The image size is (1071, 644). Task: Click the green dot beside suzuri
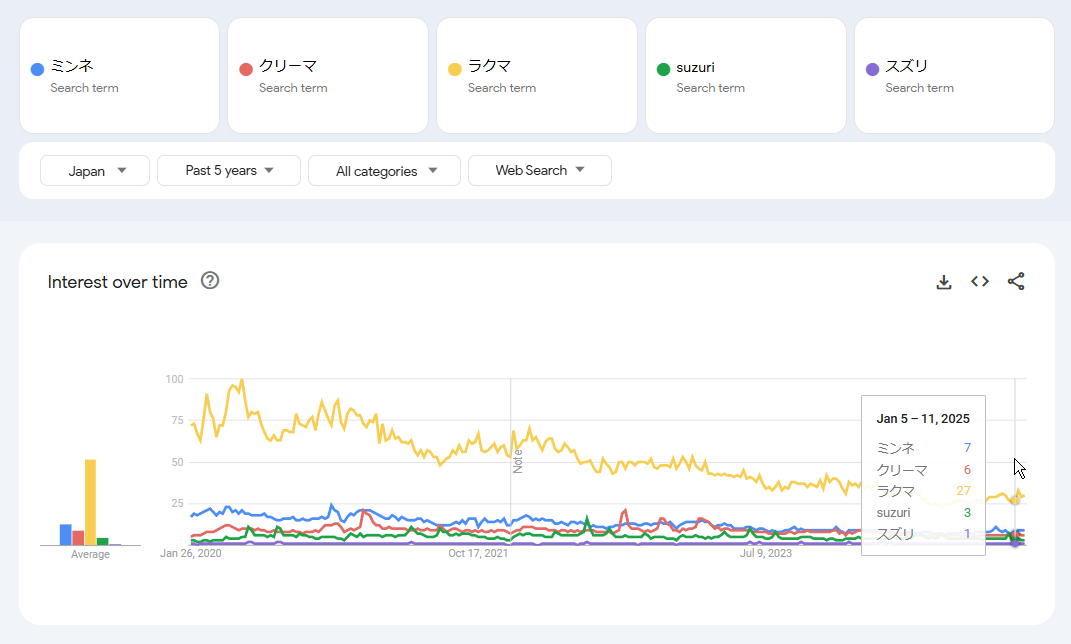pos(663,69)
